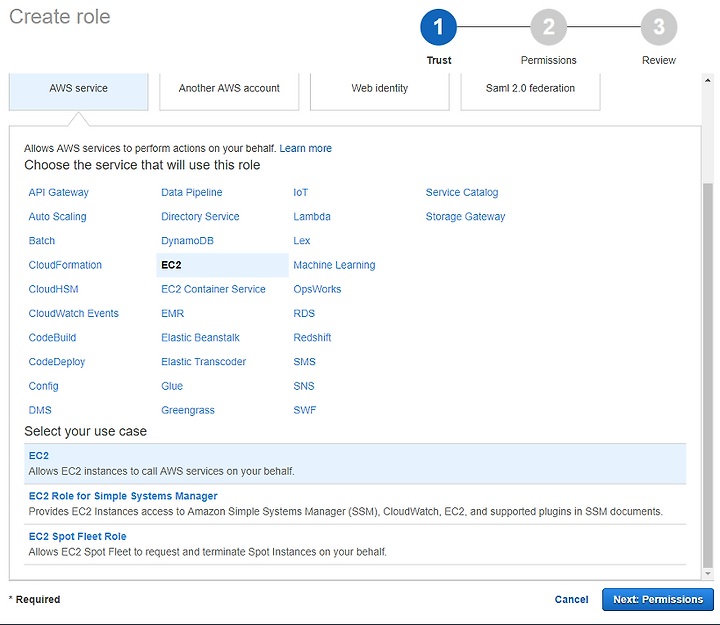This screenshot has width=720, height=625.
Task: Select Elastic Beanstalk service
Action: point(200,338)
